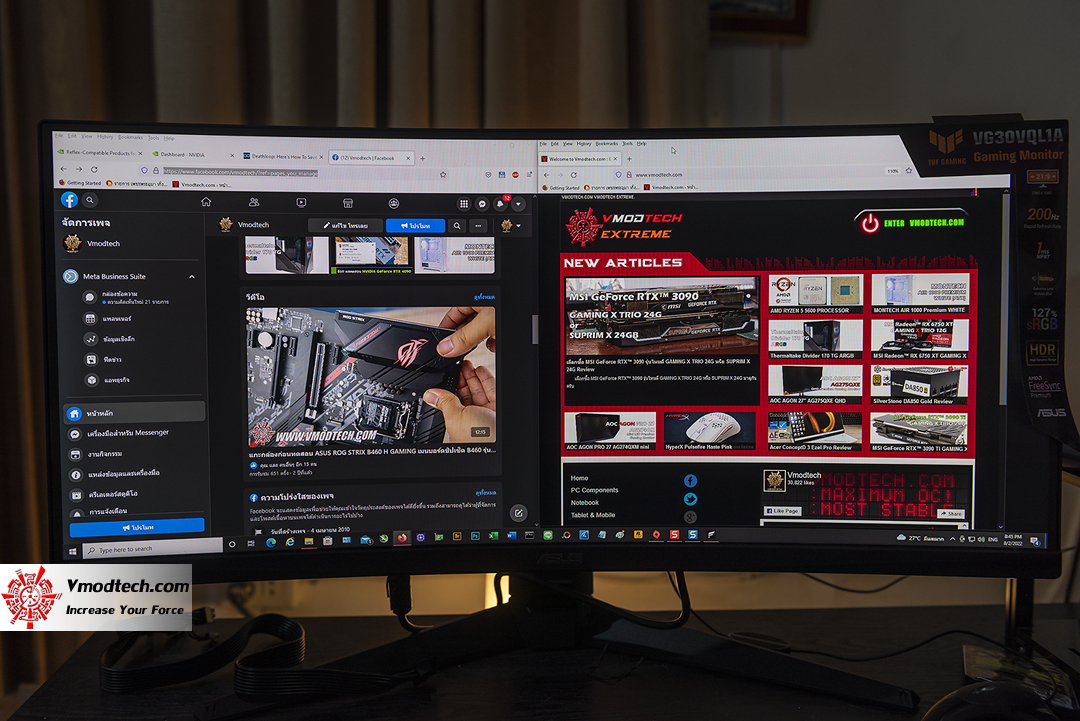Open Getting Started bookmark in Facebook window
The width and height of the screenshot is (1080, 721).
pyautogui.click(x=80, y=183)
